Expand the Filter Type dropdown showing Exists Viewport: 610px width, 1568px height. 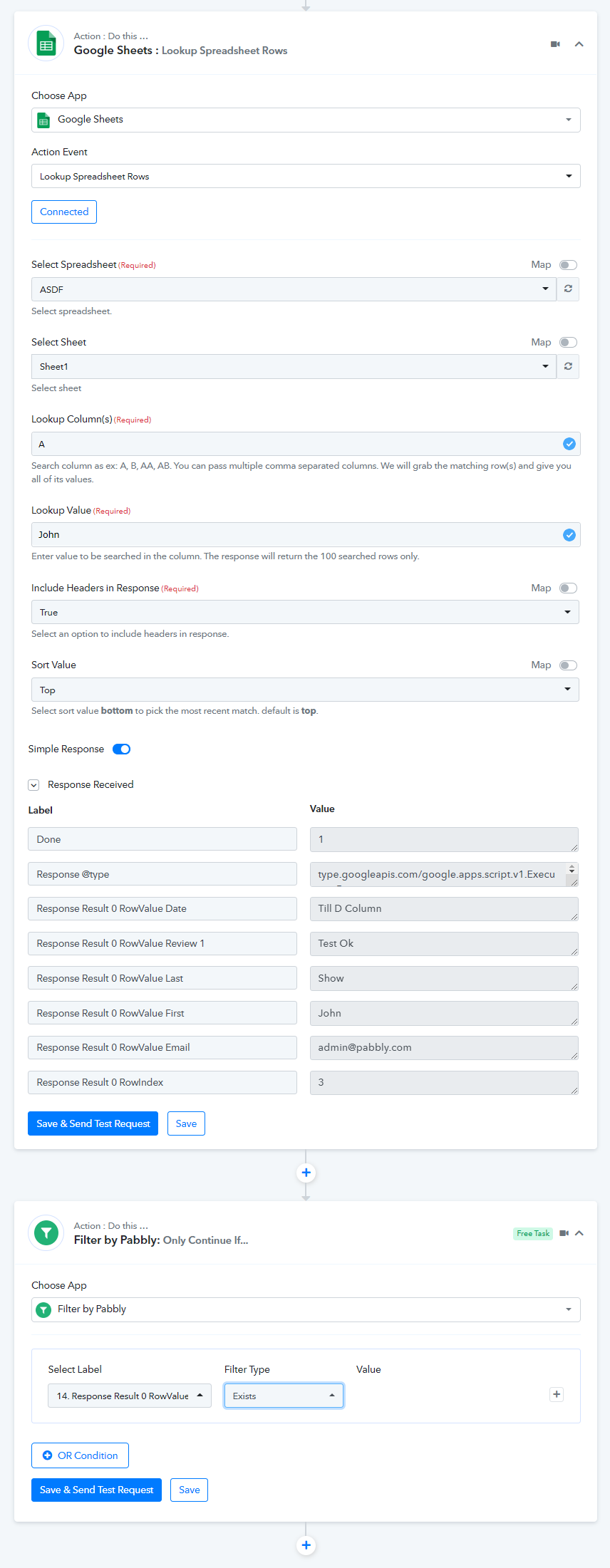(x=284, y=1396)
